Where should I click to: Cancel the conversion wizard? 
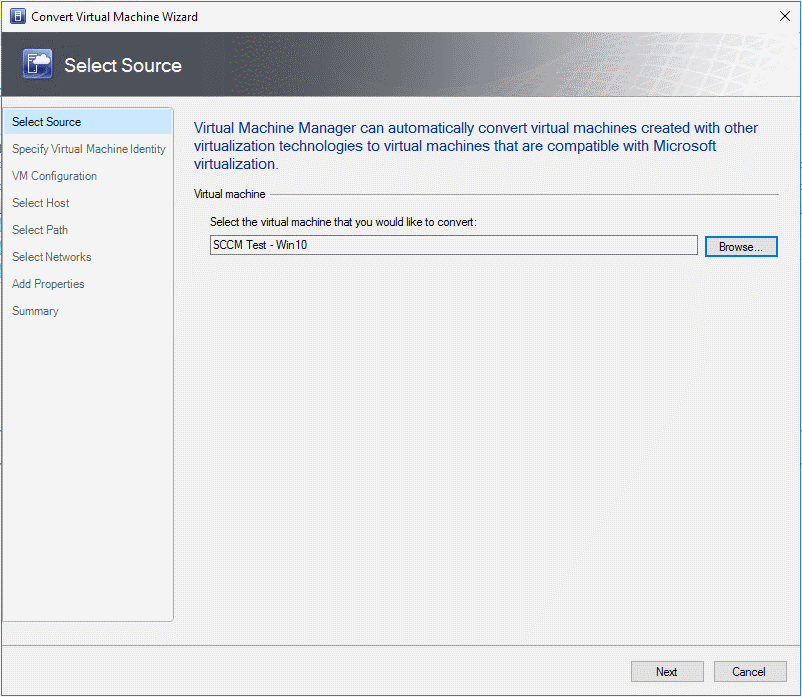point(750,671)
